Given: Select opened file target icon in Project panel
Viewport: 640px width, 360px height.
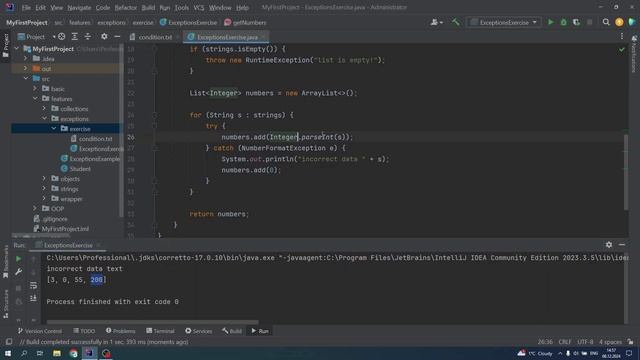Looking at the screenshot, I should point(62,37).
